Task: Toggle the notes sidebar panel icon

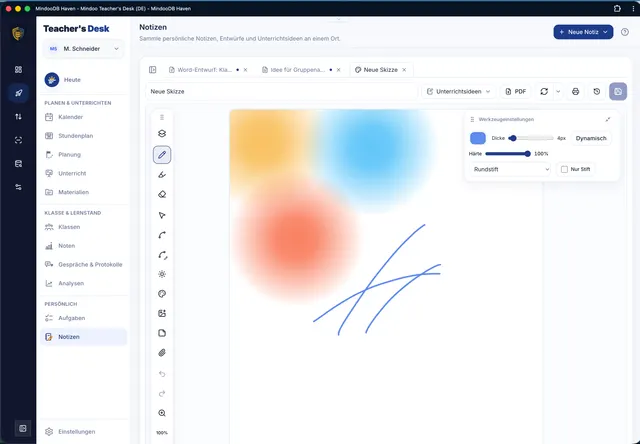Action: [153, 70]
